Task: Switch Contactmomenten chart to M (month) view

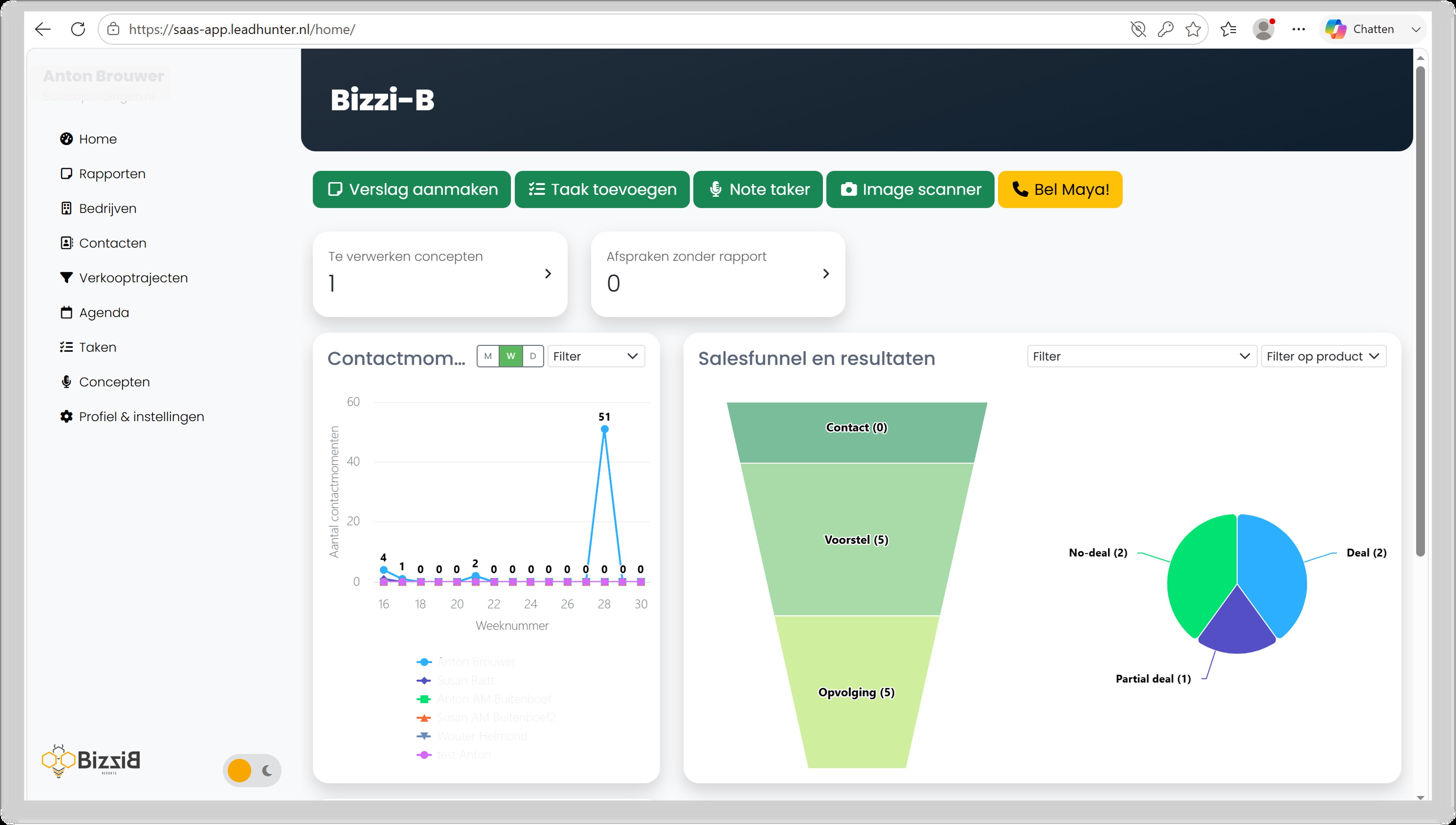Action: tap(488, 357)
